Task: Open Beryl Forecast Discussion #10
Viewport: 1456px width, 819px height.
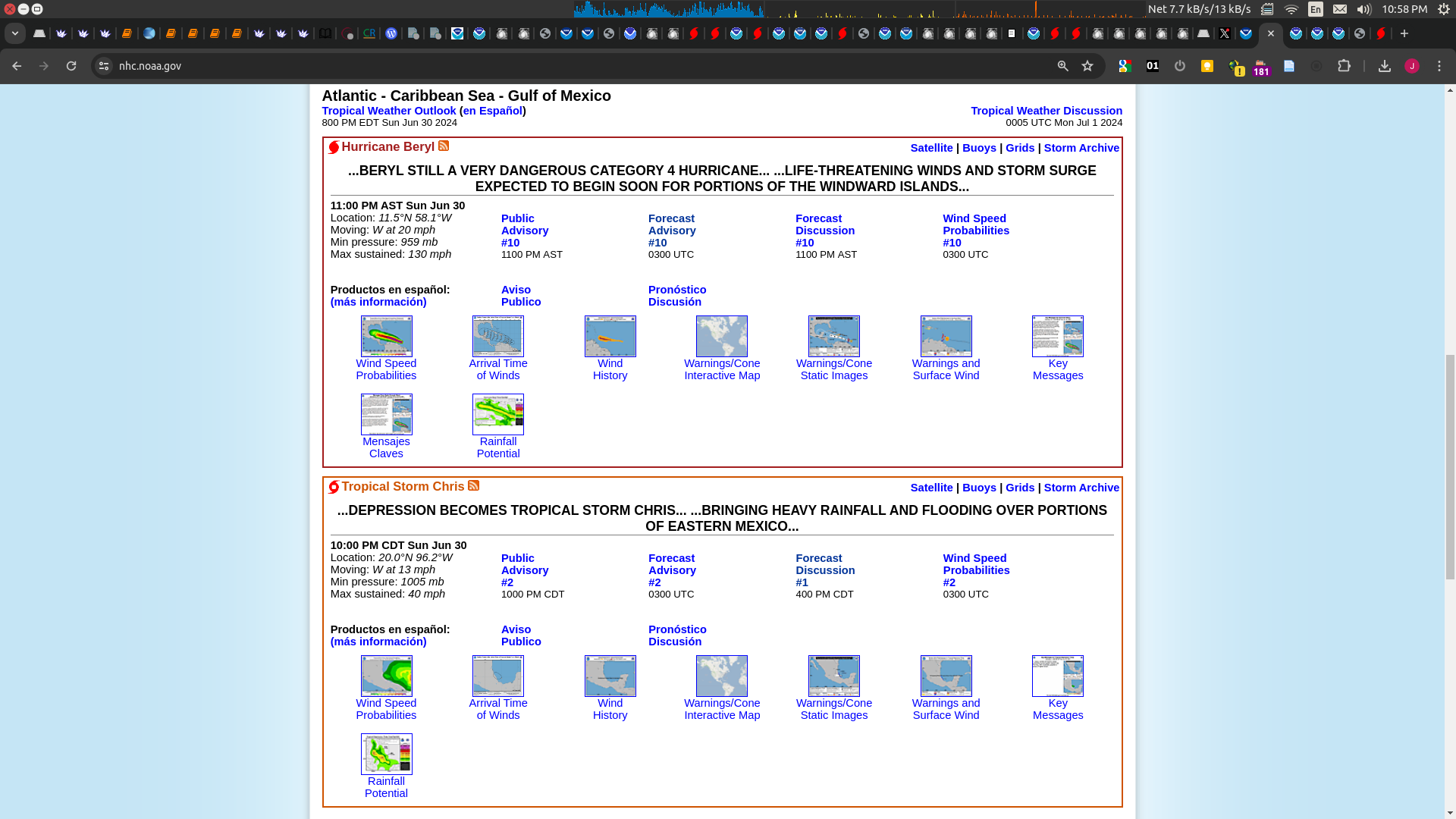Action: coord(825,231)
